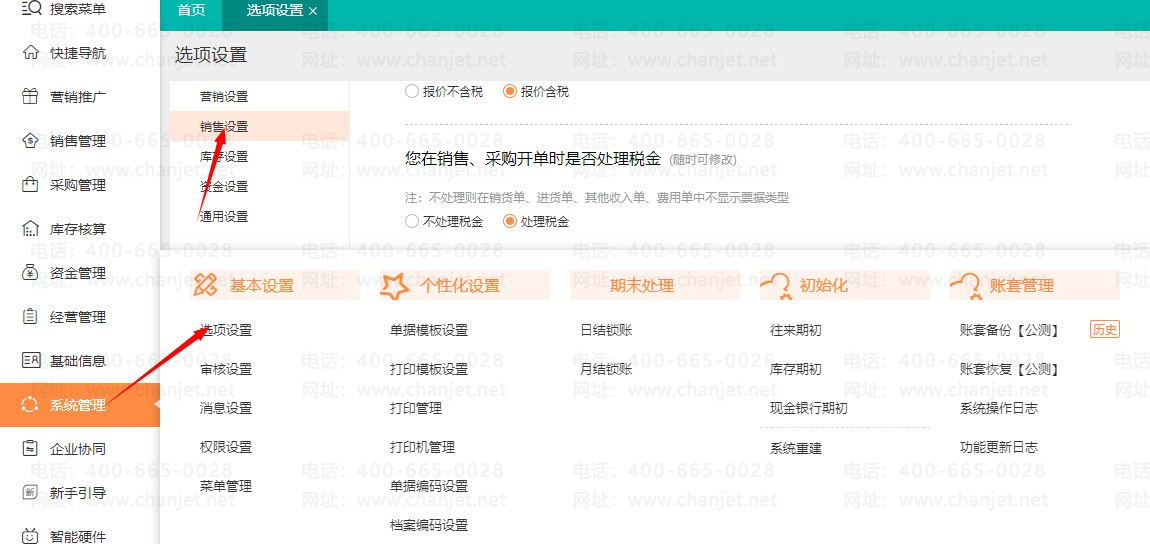The width and height of the screenshot is (1150, 544).
Task: Click the 初始化 cloud gear icon
Action: (775, 286)
